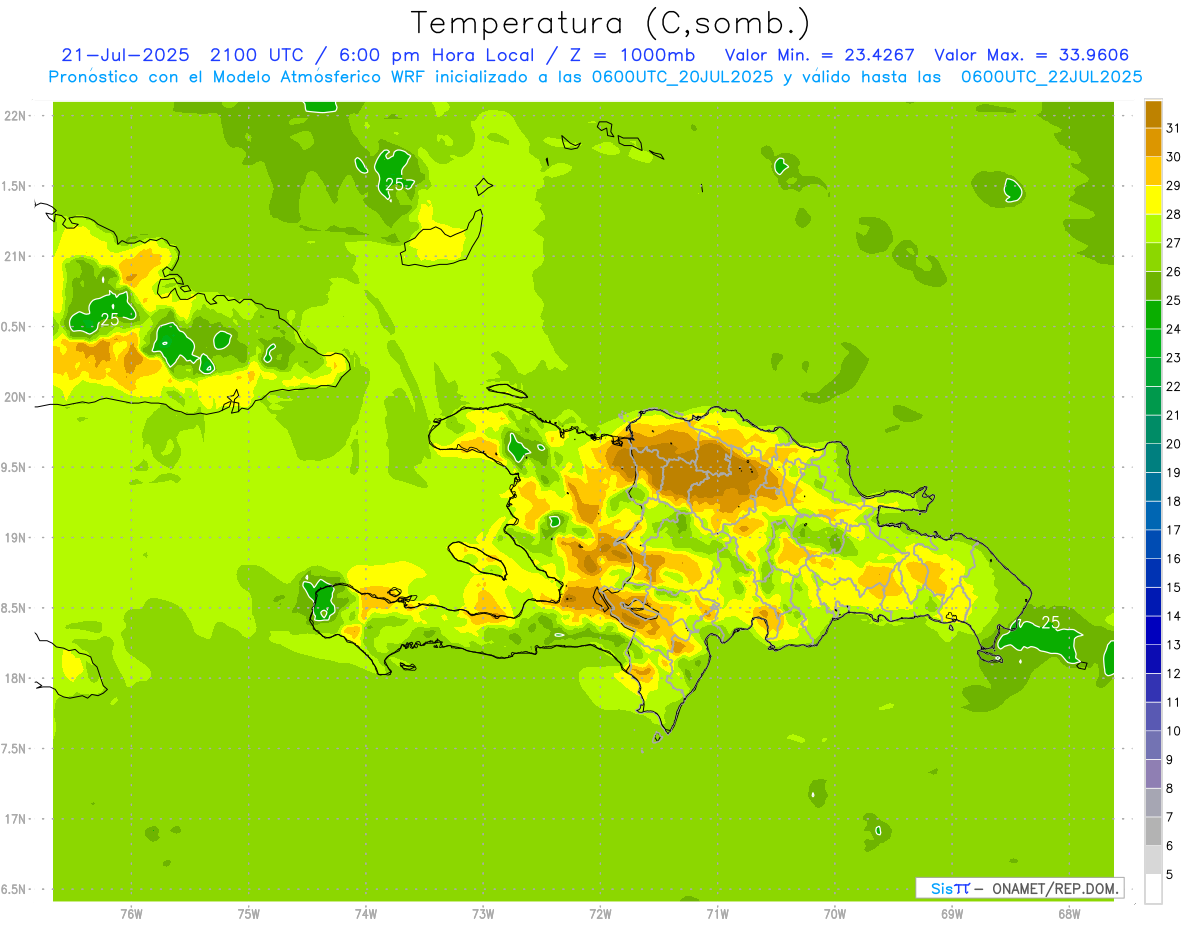Click the legend swatch between 26 and 27
The image size is (1200, 927).
tap(1153, 257)
